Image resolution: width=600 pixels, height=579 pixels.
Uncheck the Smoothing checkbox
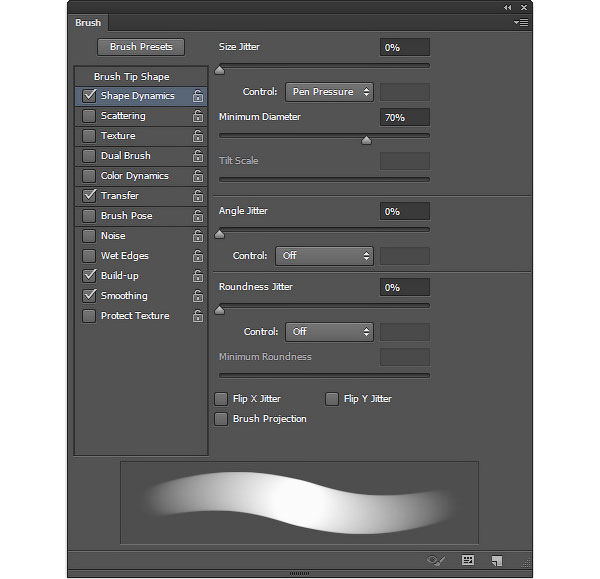[x=89, y=296]
